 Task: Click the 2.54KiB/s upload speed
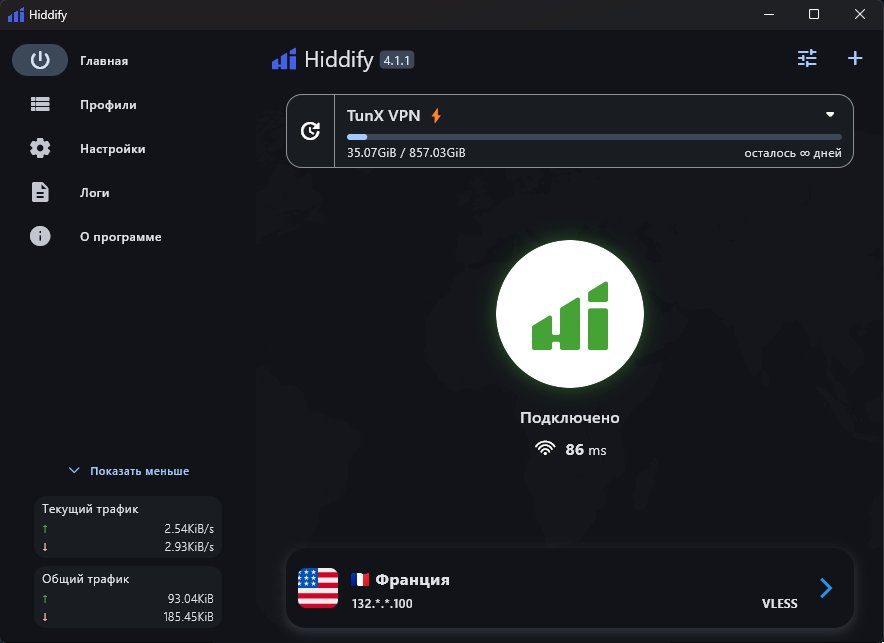(189, 529)
